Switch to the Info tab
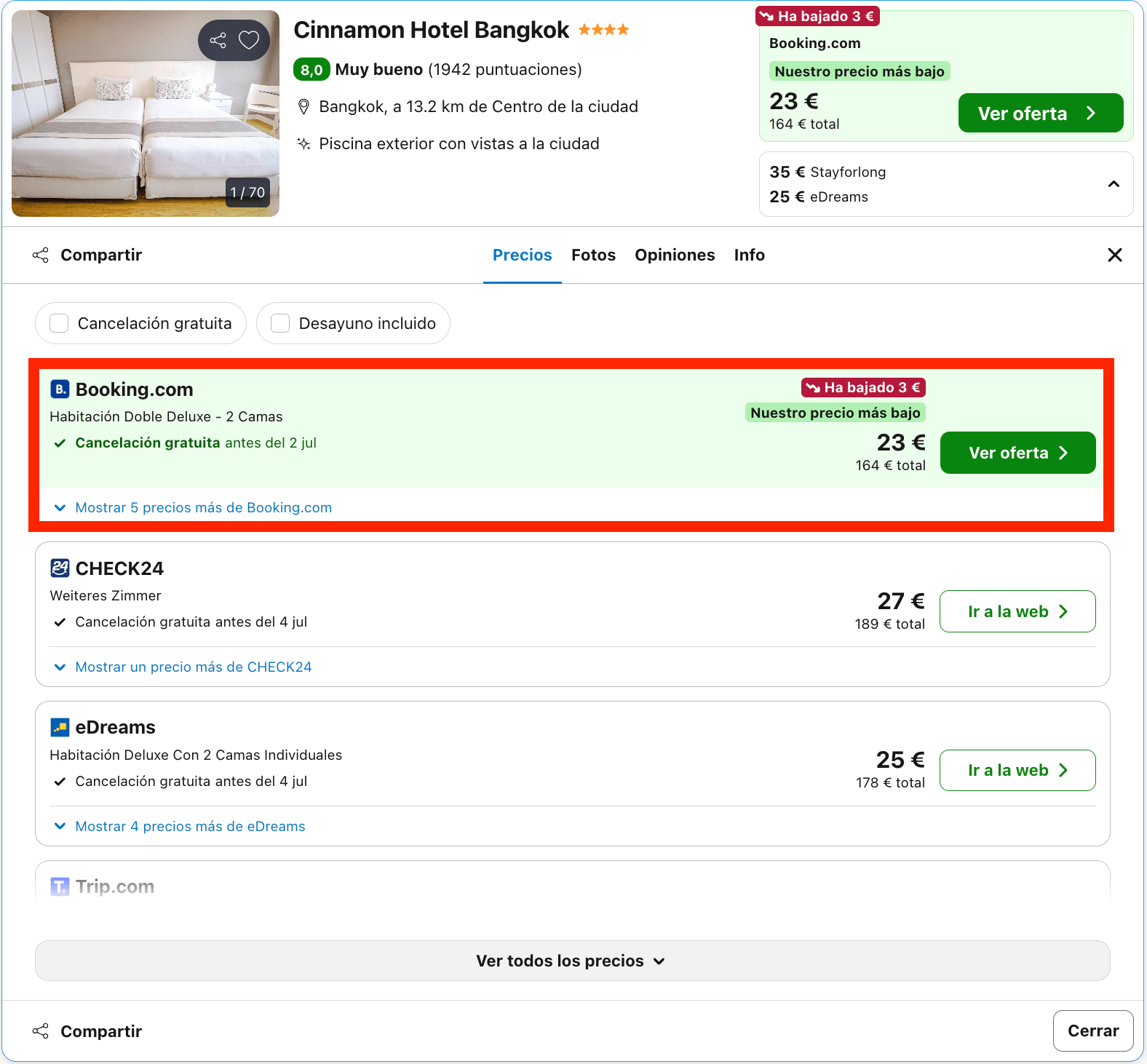The width and height of the screenshot is (1147, 1064). 749,255
